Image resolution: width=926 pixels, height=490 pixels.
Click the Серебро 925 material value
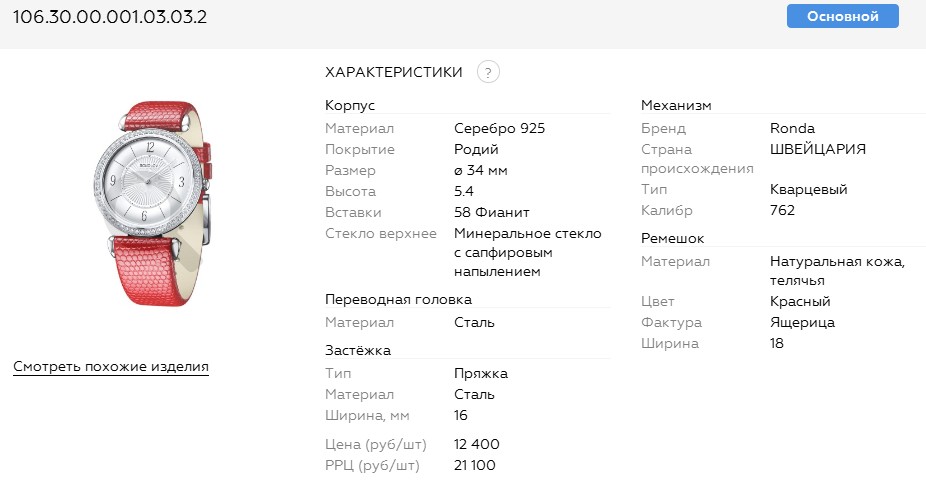499,128
